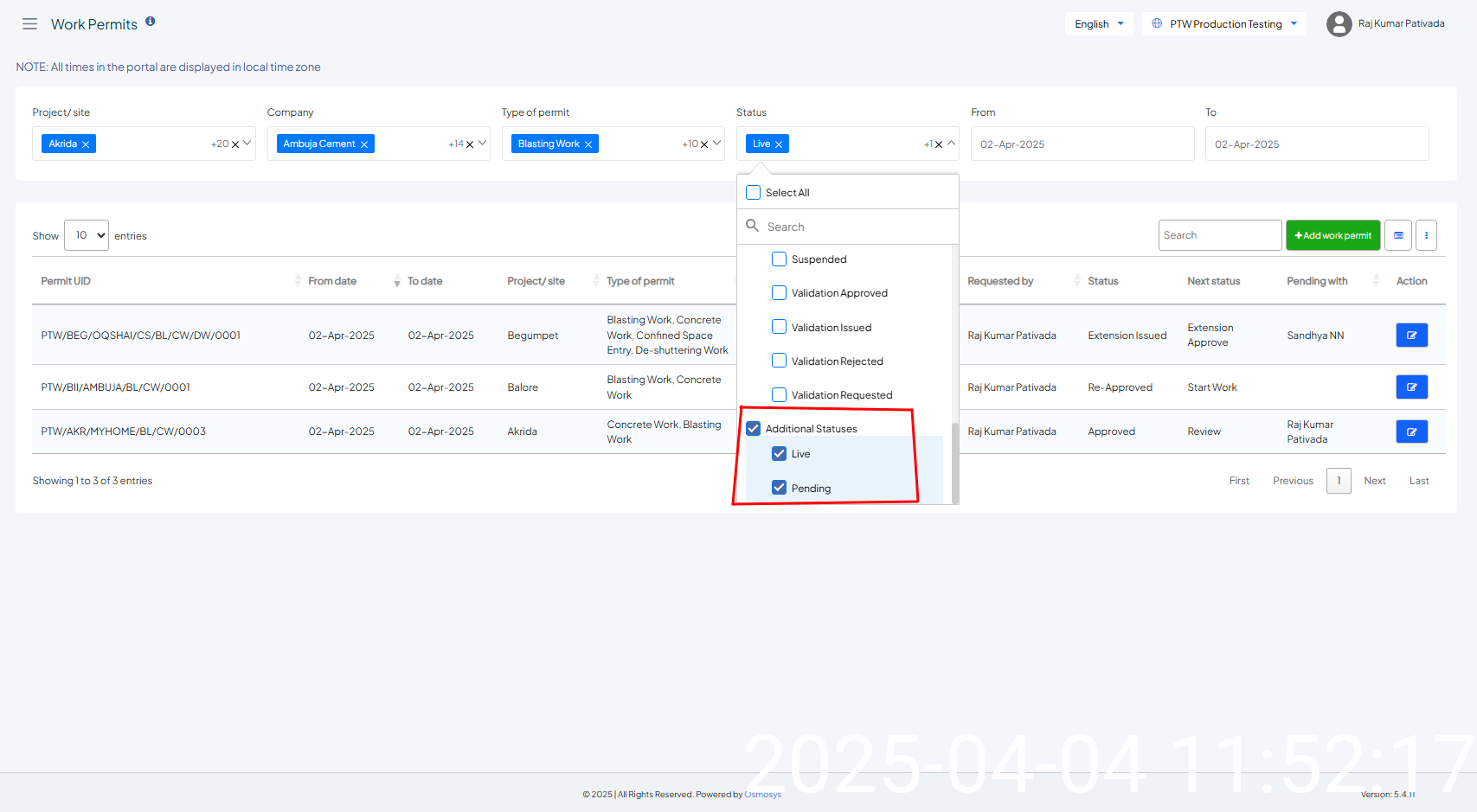Remove the Akrida project filter tag
Screen dimensions: 1477x812
[x=86, y=144]
